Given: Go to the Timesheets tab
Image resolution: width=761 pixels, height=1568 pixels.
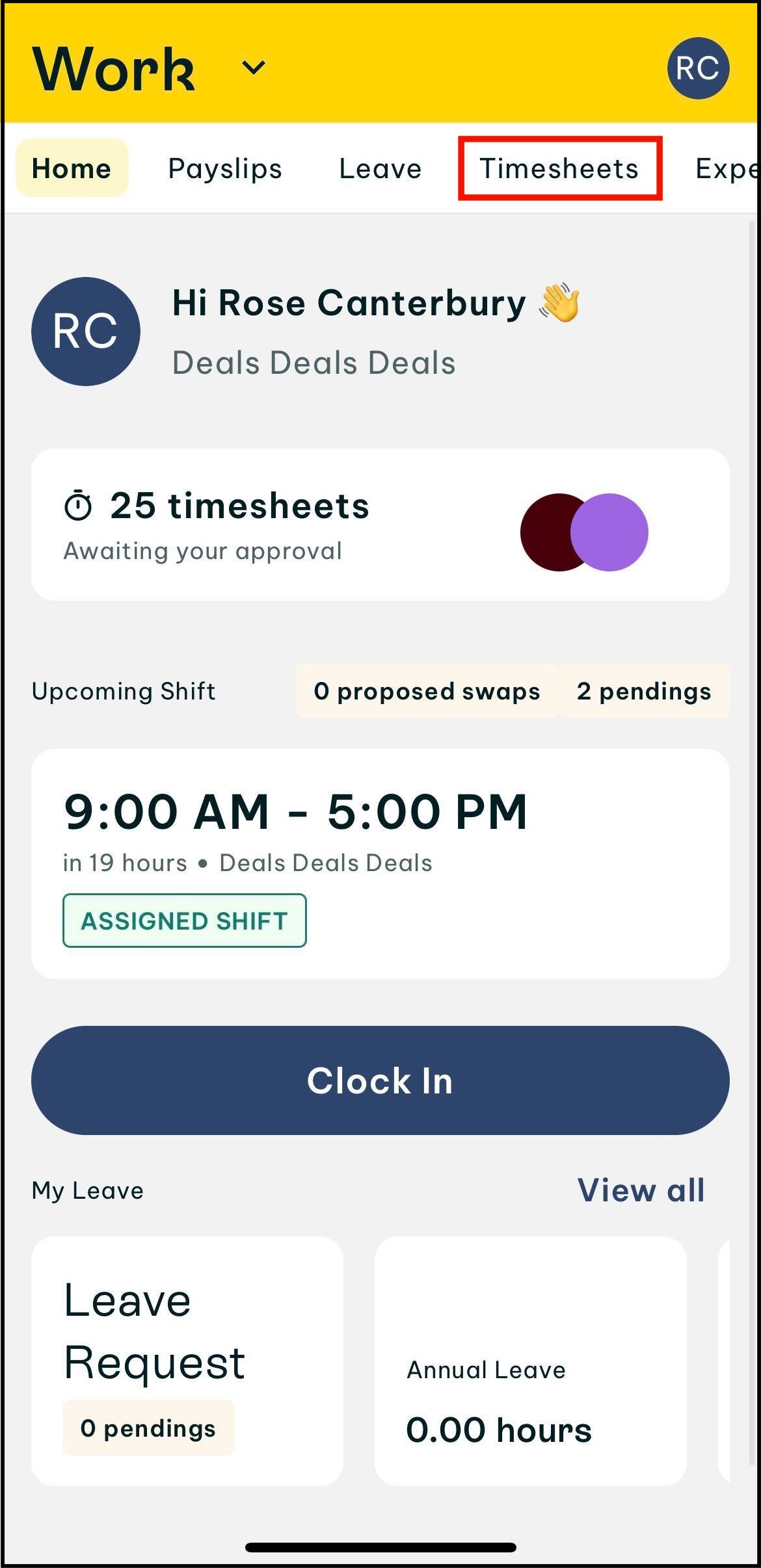Looking at the screenshot, I should (559, 168).
